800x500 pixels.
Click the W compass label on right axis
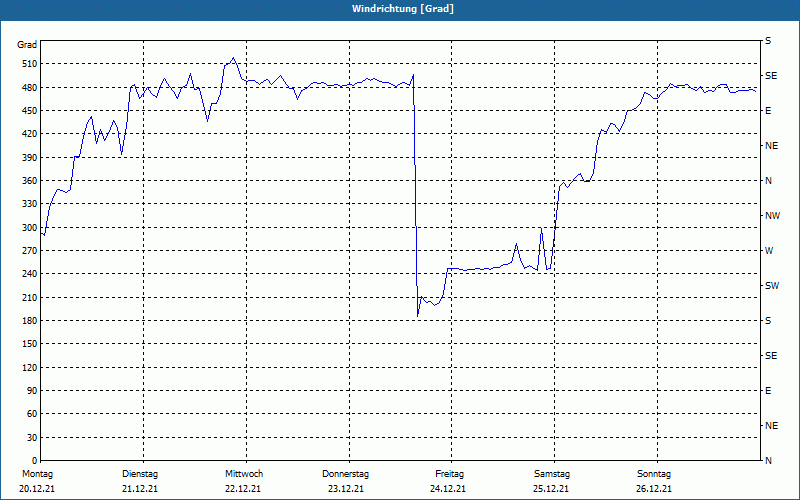point(769,251)
